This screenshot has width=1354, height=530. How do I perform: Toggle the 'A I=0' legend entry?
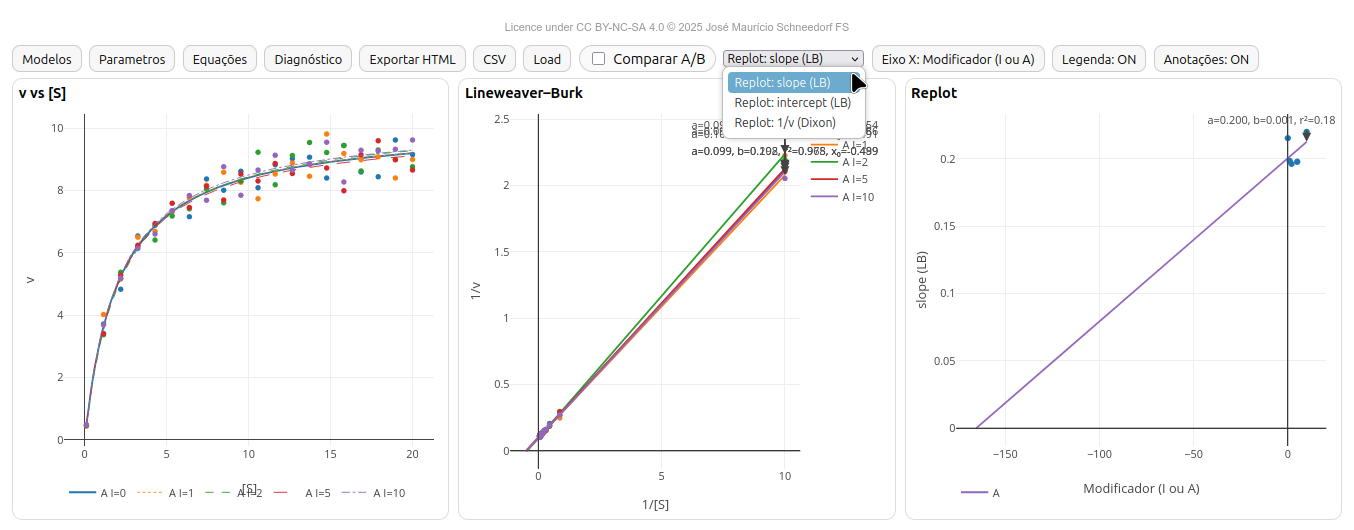[x=98, y=493]
